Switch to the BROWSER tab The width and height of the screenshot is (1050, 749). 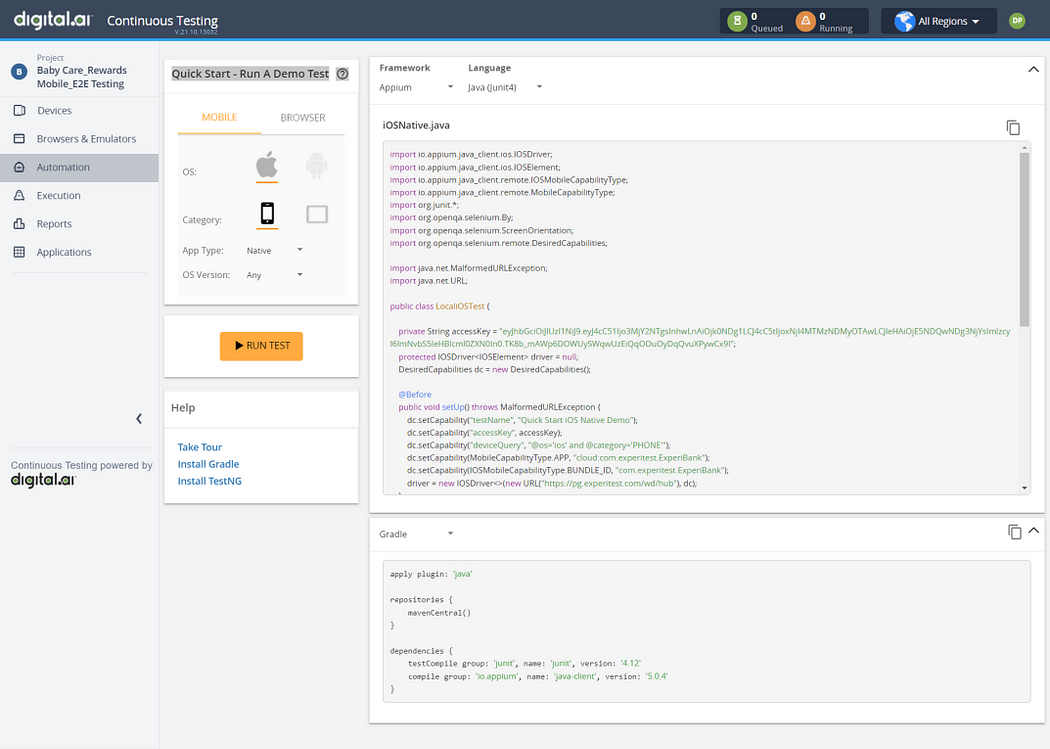click(303, 117)
